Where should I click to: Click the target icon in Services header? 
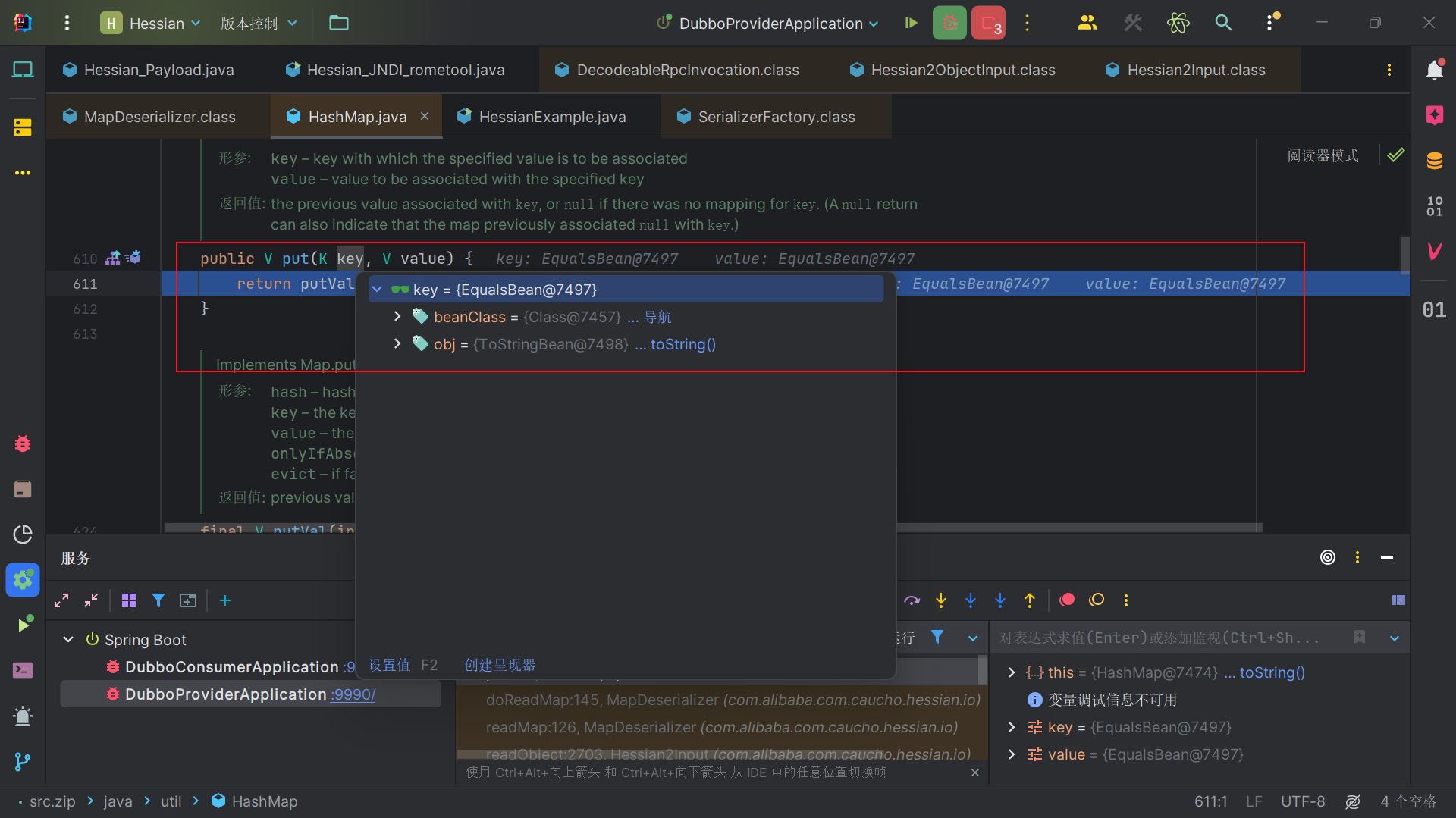[x=1328, y=557]
